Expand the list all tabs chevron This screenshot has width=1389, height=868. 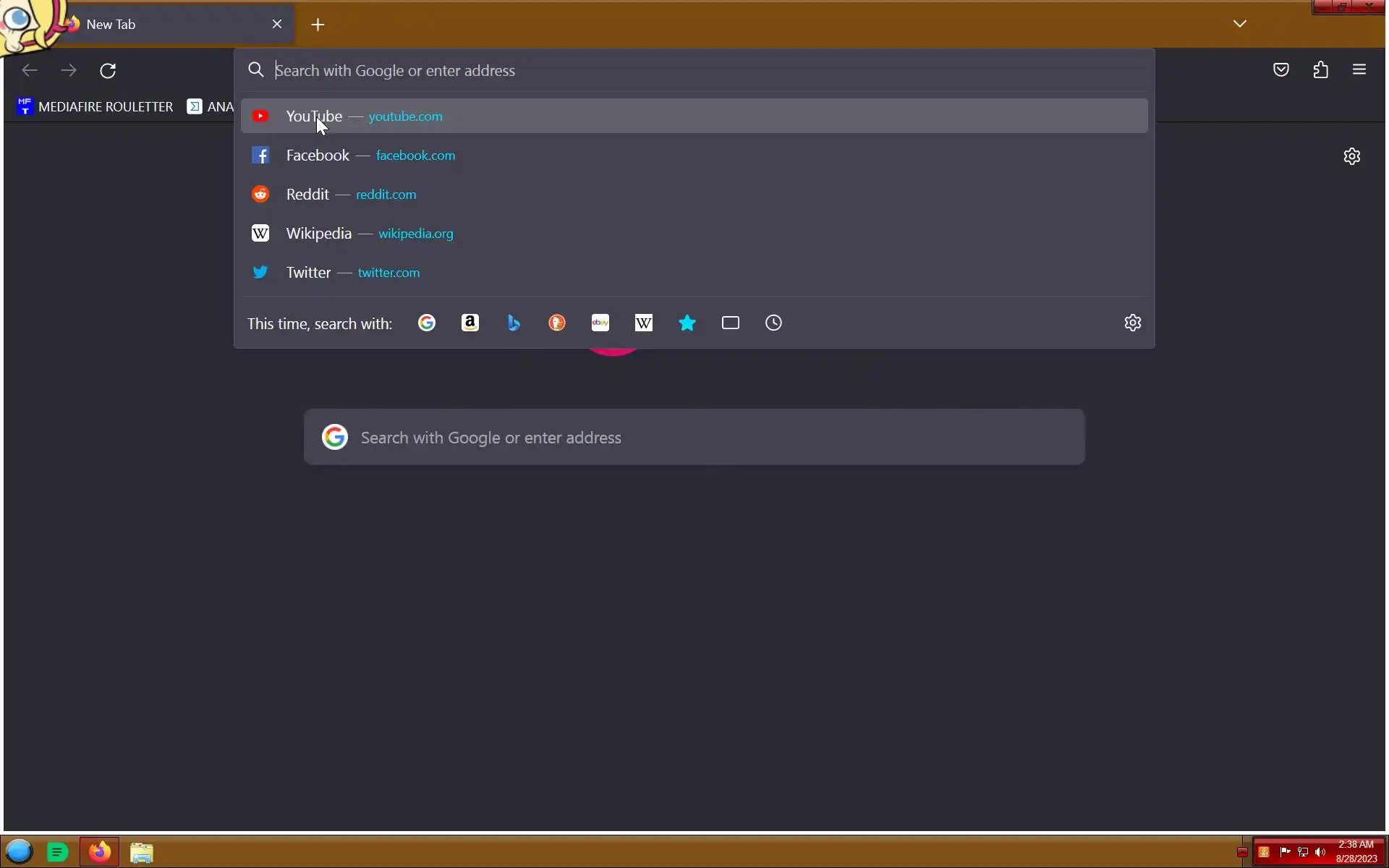click(1240, 24)
